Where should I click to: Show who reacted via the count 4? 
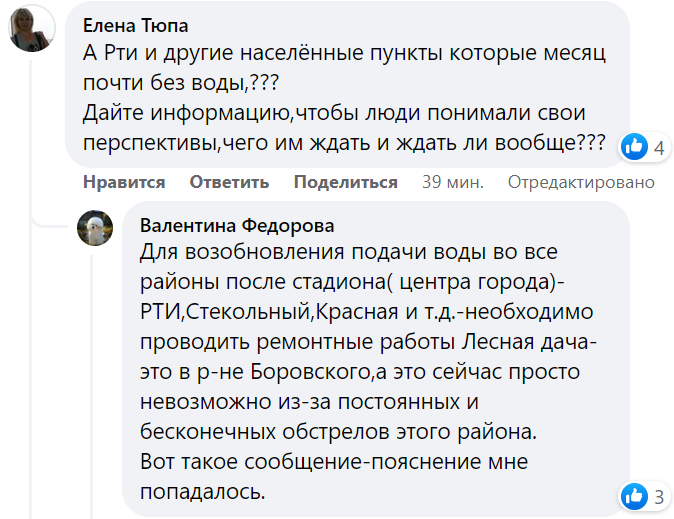tap(659, 149)
